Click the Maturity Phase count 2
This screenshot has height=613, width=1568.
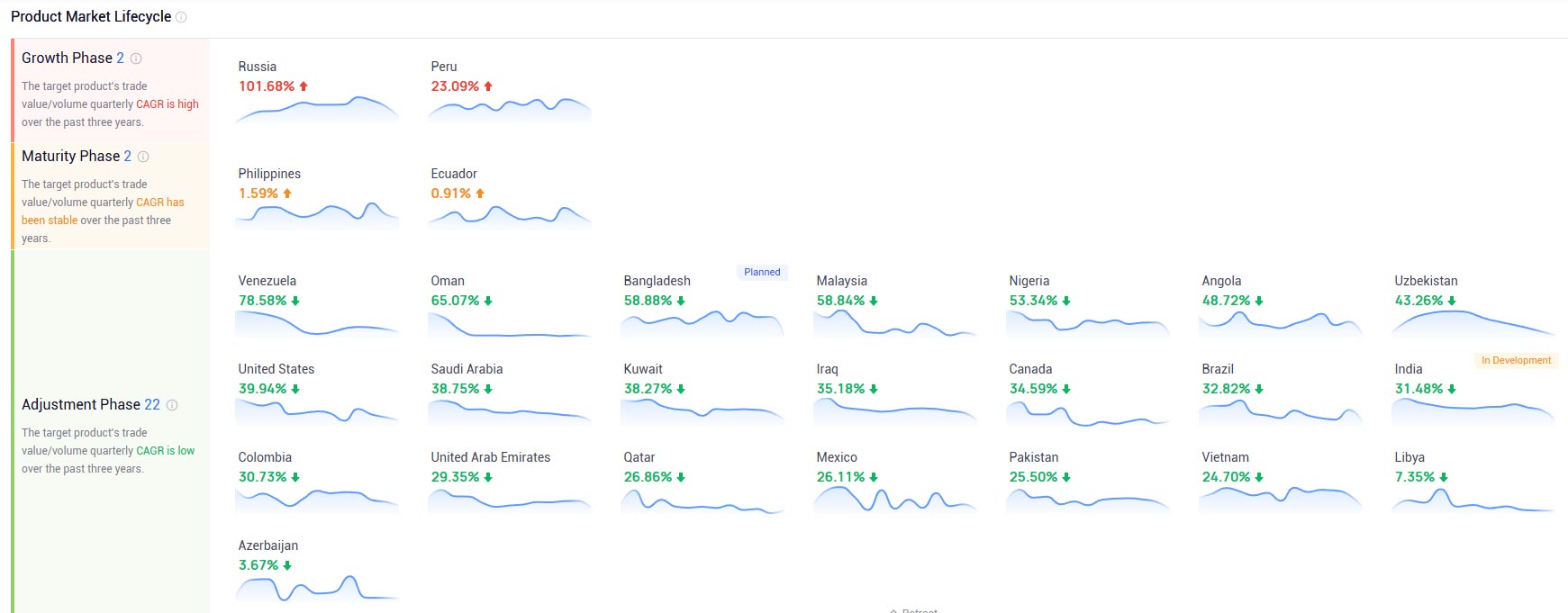tap(128, 156)
